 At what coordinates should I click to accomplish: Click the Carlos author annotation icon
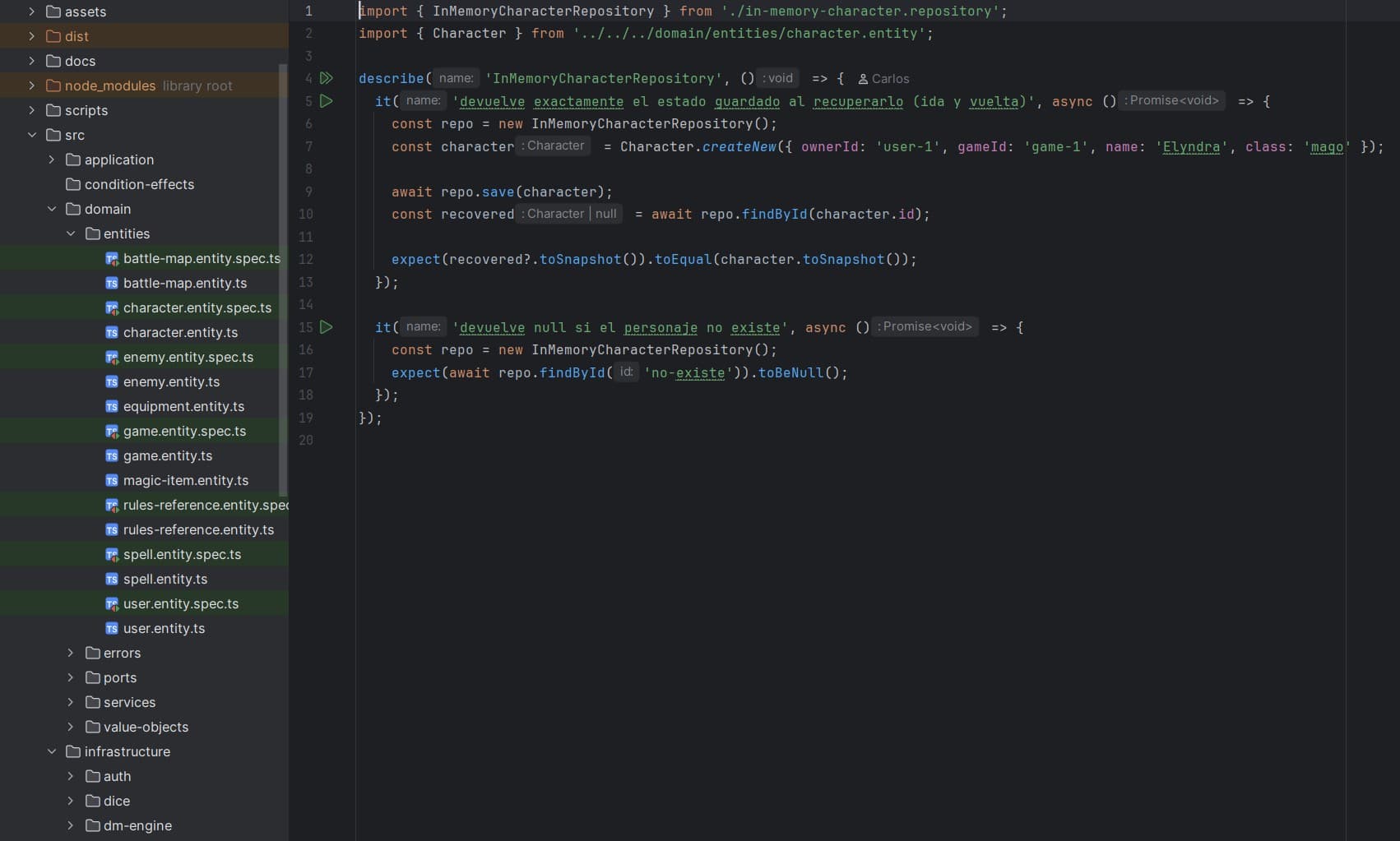click(863, 79)
